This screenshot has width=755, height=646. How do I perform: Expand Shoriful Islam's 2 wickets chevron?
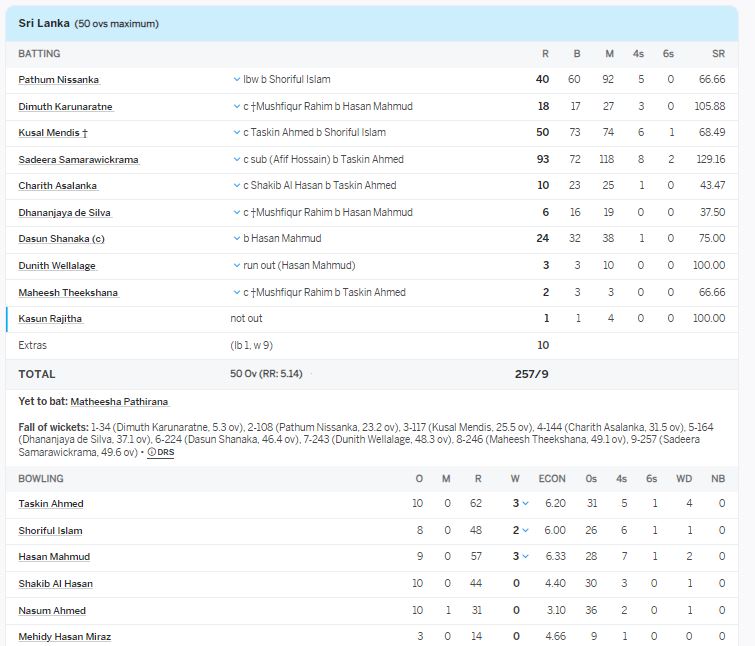pos(525,531)
